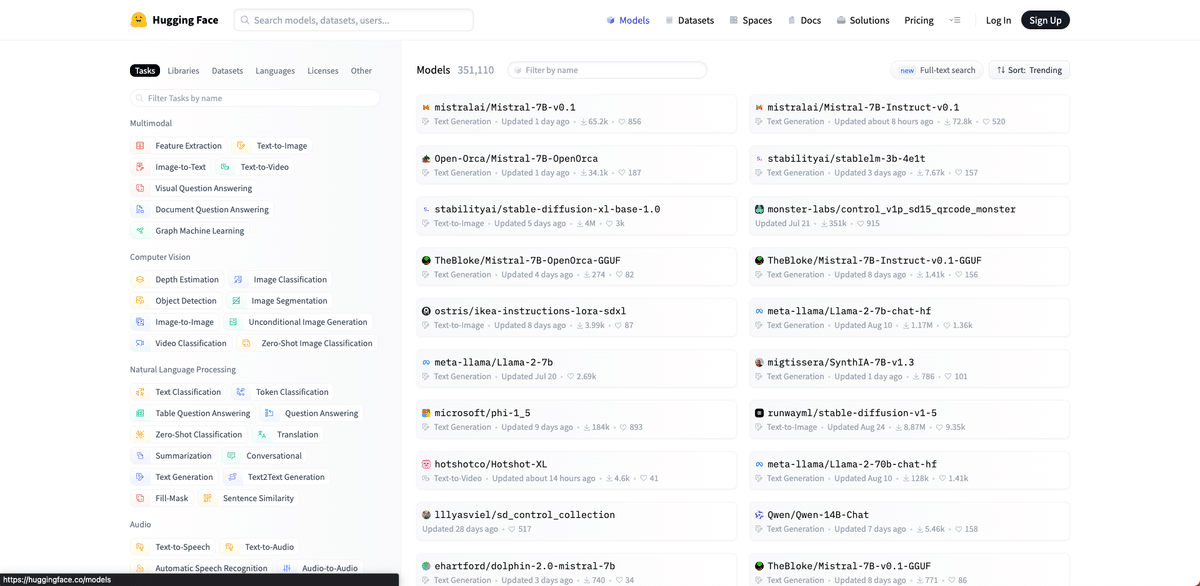Viewport: 1200px width, 586px height.
Task: Select the Translation task icon
Action: pyautogui.click(x=262, y=435)
